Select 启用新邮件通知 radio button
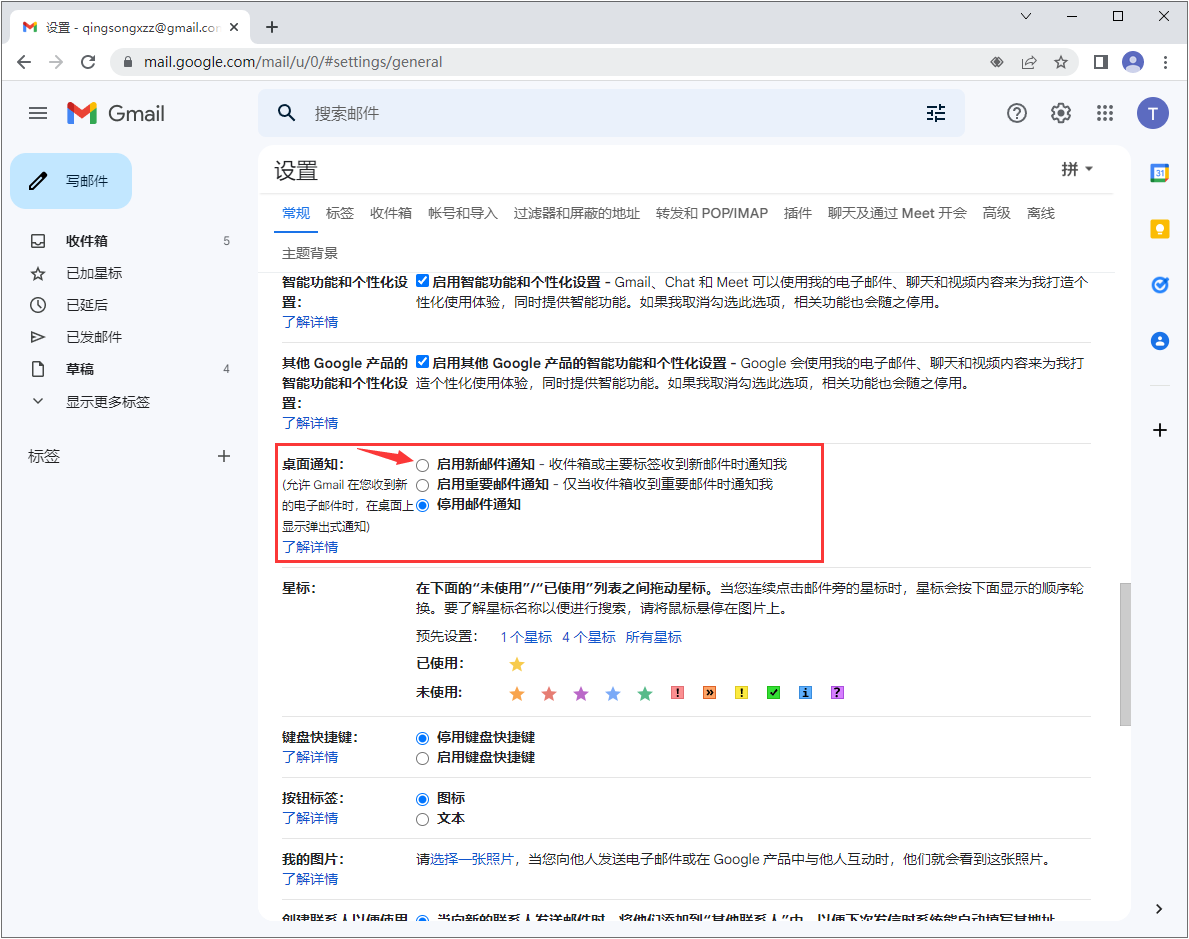 [422, 465]
